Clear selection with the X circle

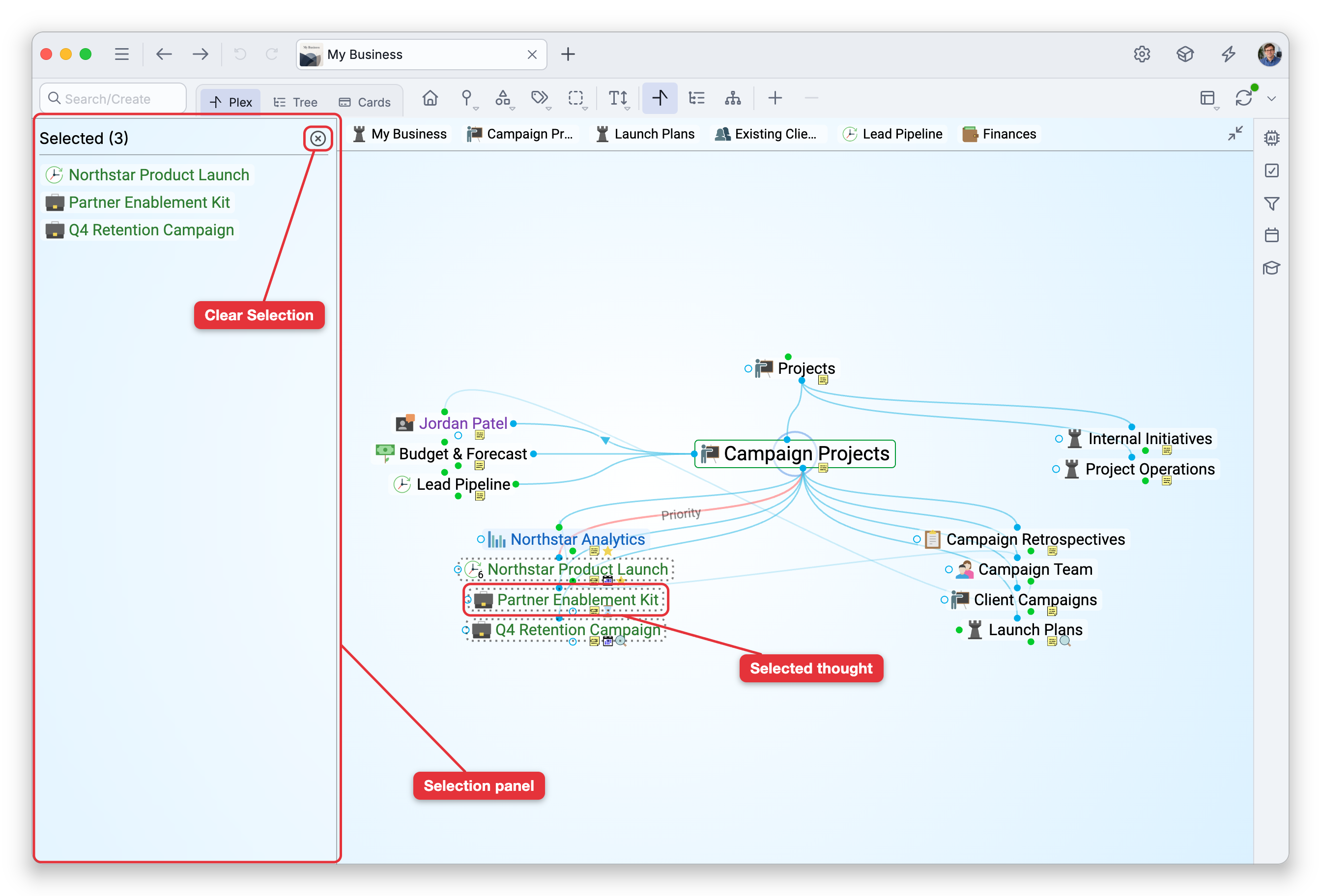click(318, 138)
